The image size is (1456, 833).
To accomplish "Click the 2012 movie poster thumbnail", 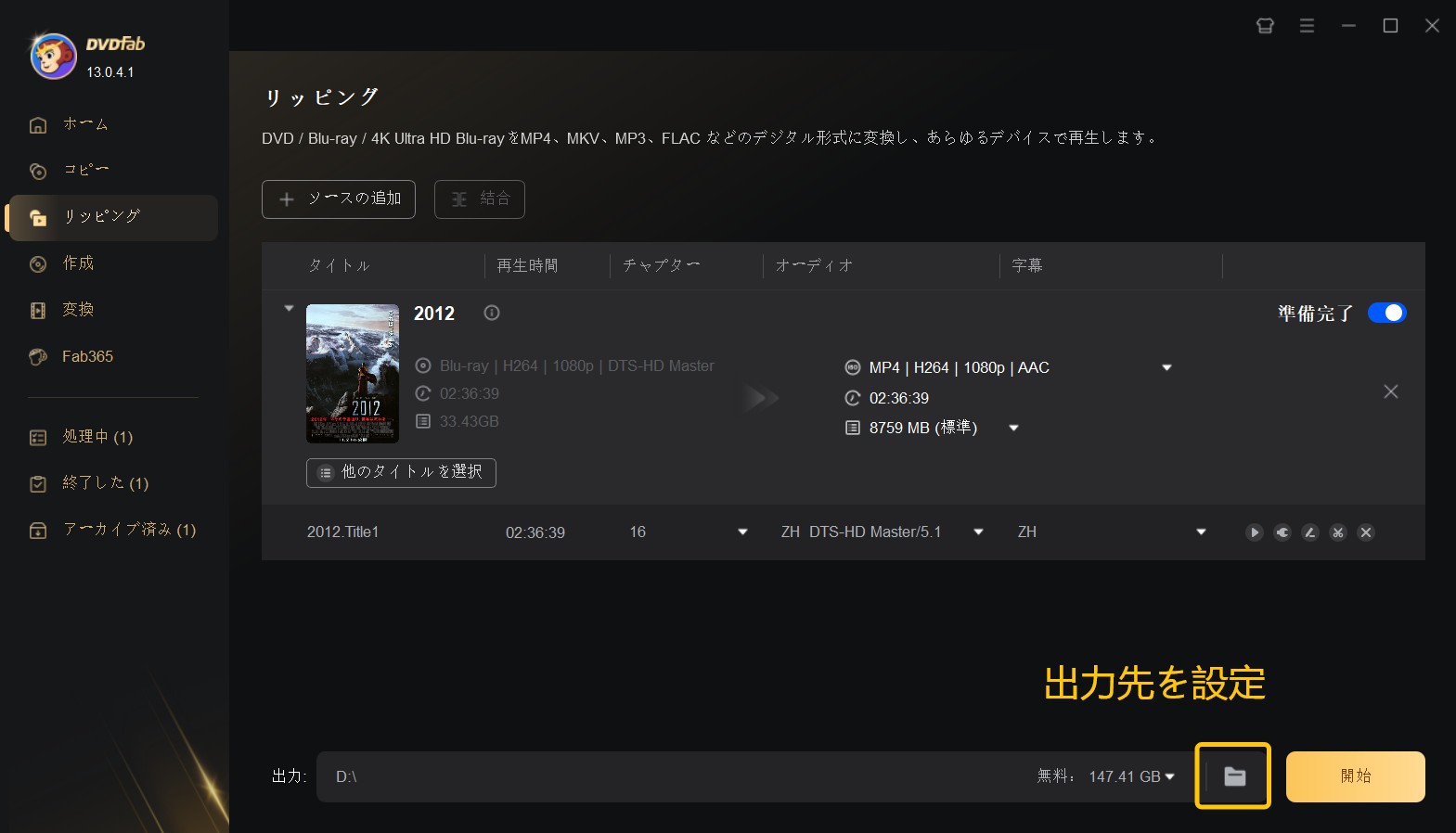I will tap(353, 374).
